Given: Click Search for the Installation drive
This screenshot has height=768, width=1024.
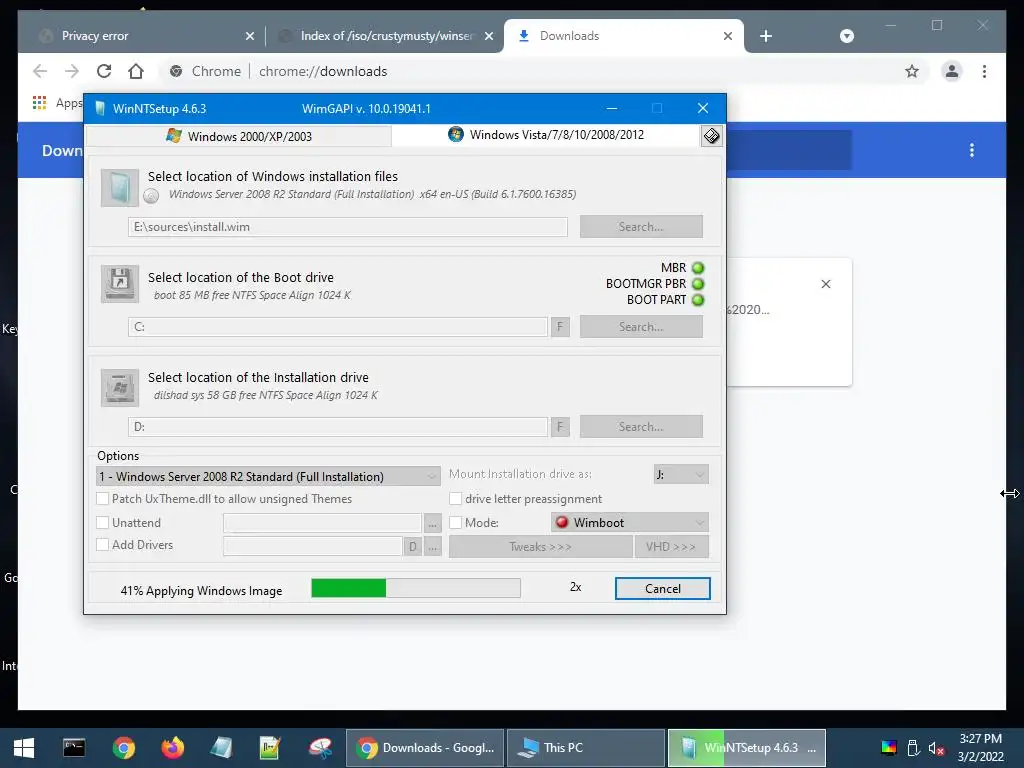Looking at the screenshot, I should tap(641, 427).
